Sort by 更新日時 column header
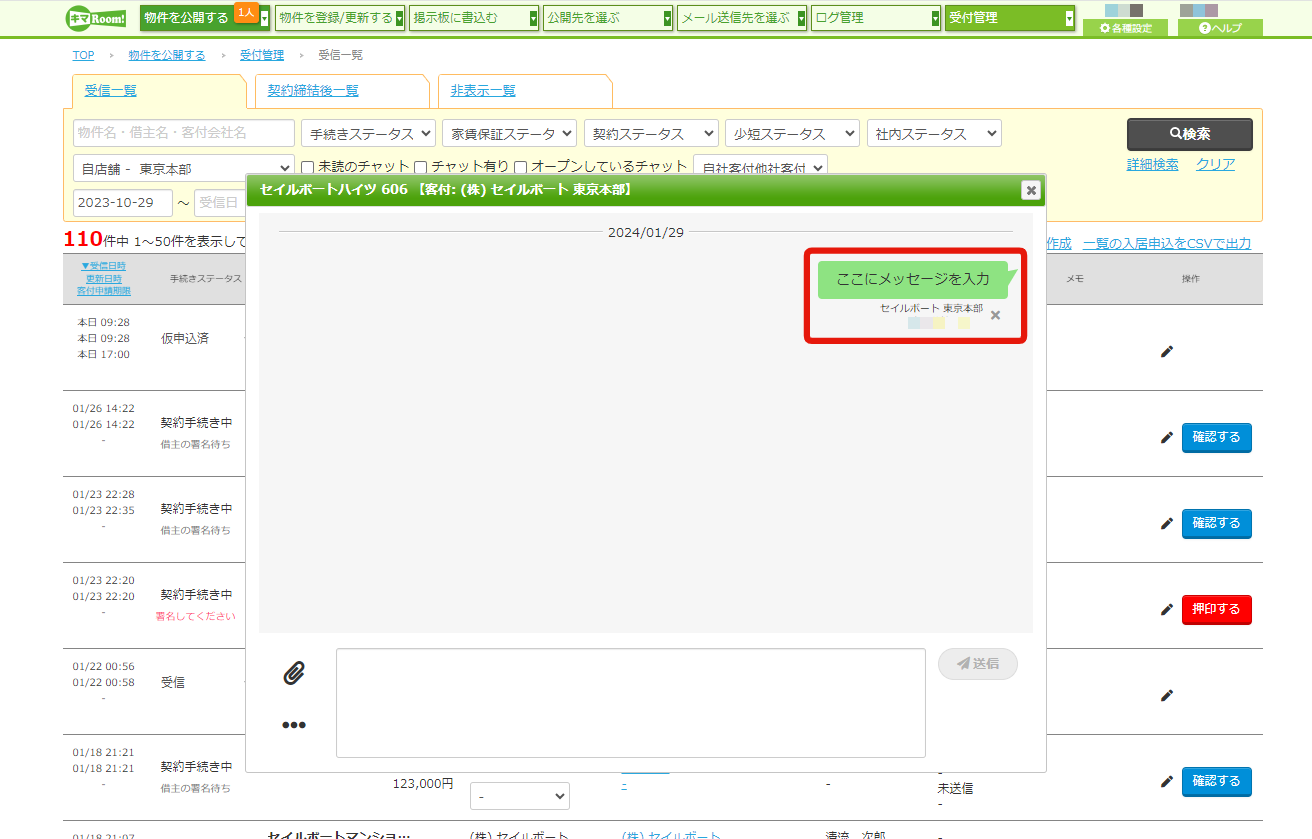This screenshot has width=1312, height=839. [x=105, y=279]
